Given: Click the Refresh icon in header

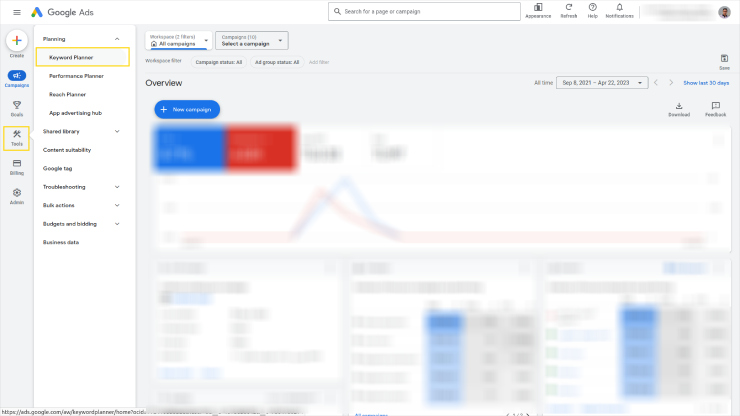Looking at the screenshot, I should [569, 8].
